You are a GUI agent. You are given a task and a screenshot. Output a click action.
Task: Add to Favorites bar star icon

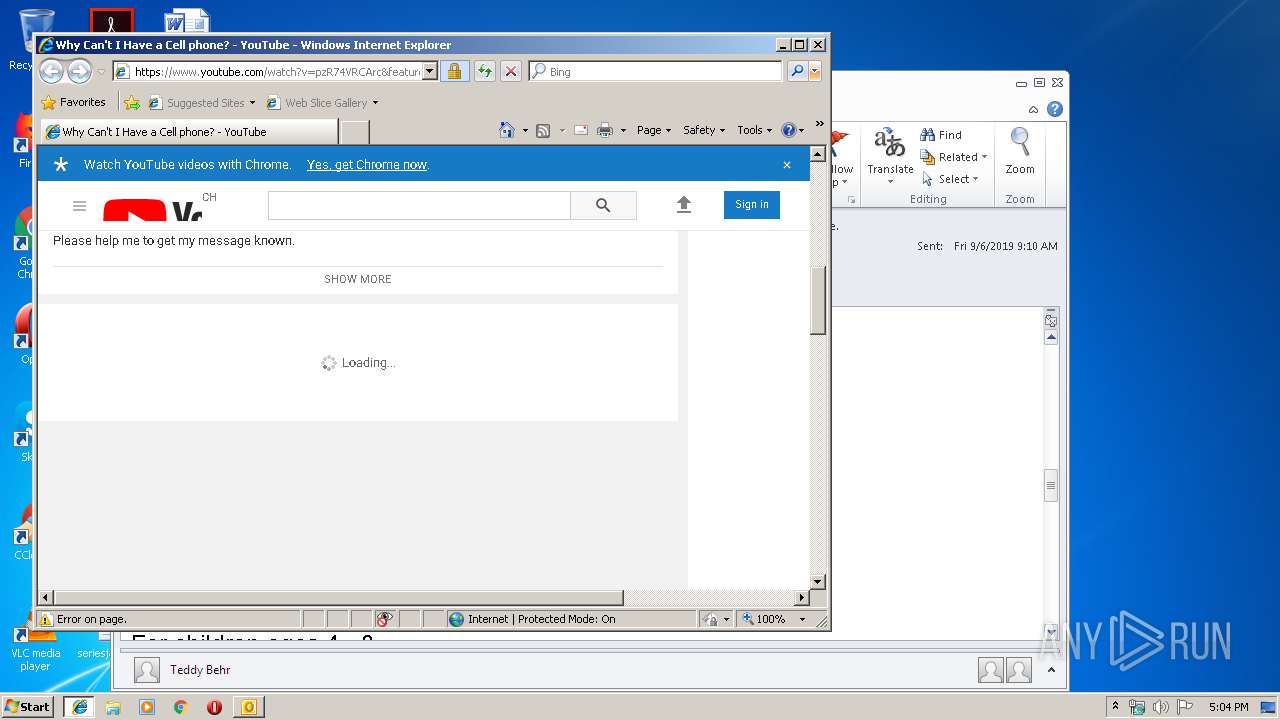pyautogui.click(x=131, y=102)
